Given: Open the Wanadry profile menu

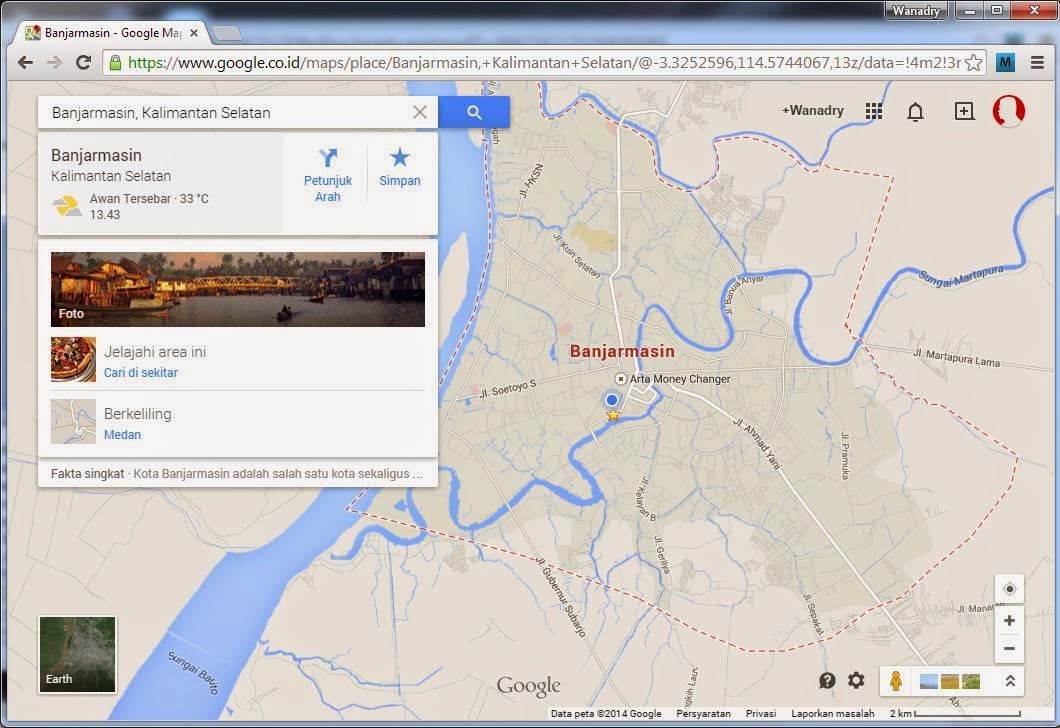Looking at the screenshot, I should click(1008, 112).
